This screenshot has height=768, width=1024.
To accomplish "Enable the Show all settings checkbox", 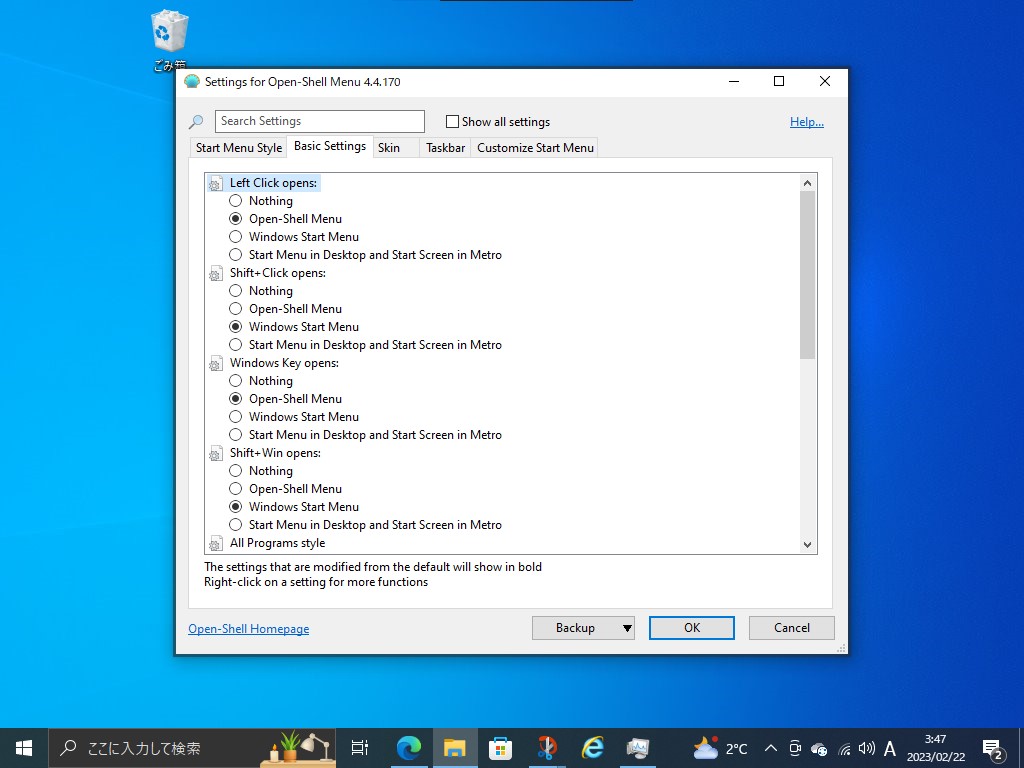I will pyautogui.click(x=452, y=122).
